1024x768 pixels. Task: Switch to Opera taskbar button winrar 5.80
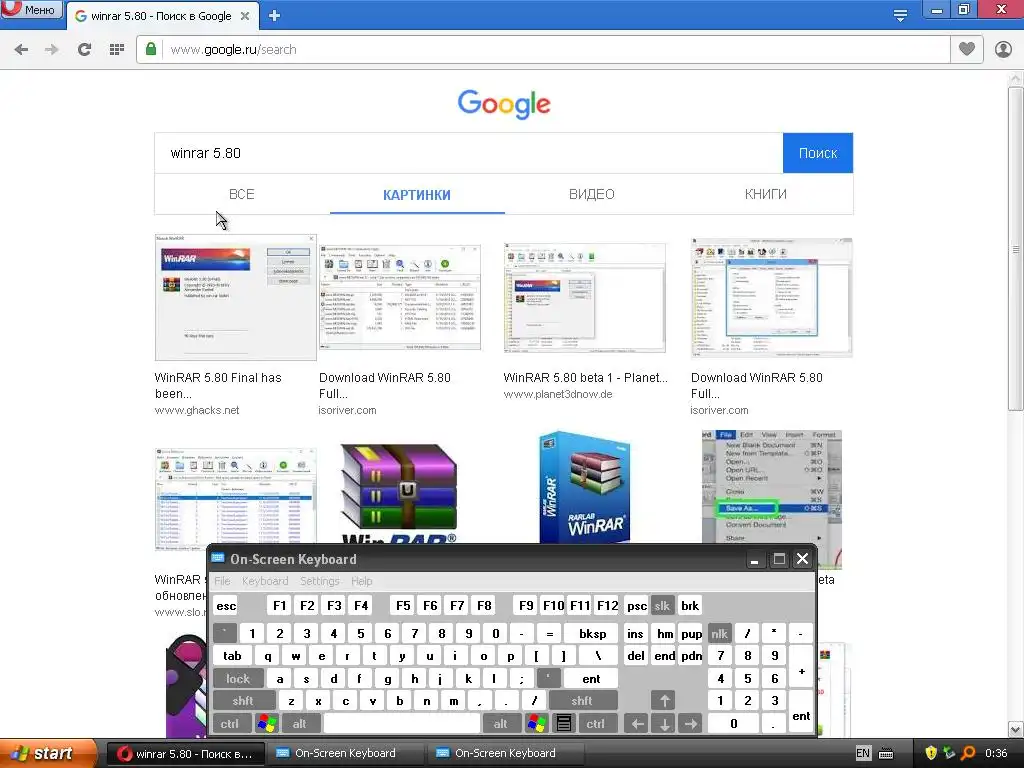(x=185, y=754)
